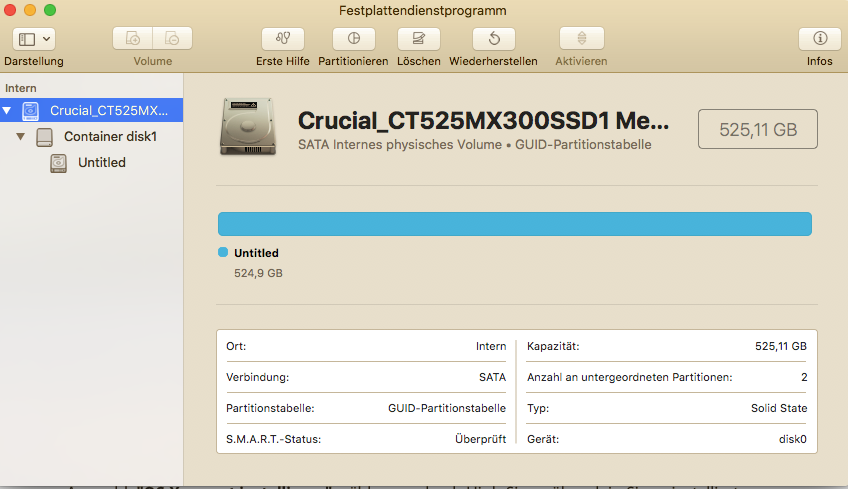848x489 pixels.
Task: Click 'Anzahl an untergeordneten Partitionen:' label
Action: coord(630,377)
